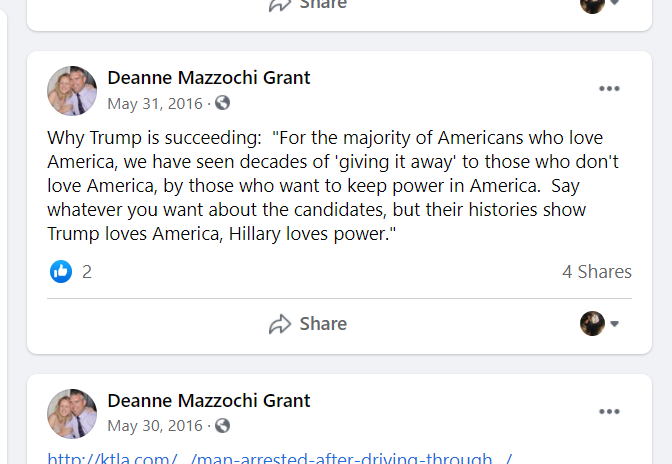Click globe privacy icon beside May 31, 2016
Image resolution: width=672 pixels, height=464 pixels.
222,103
